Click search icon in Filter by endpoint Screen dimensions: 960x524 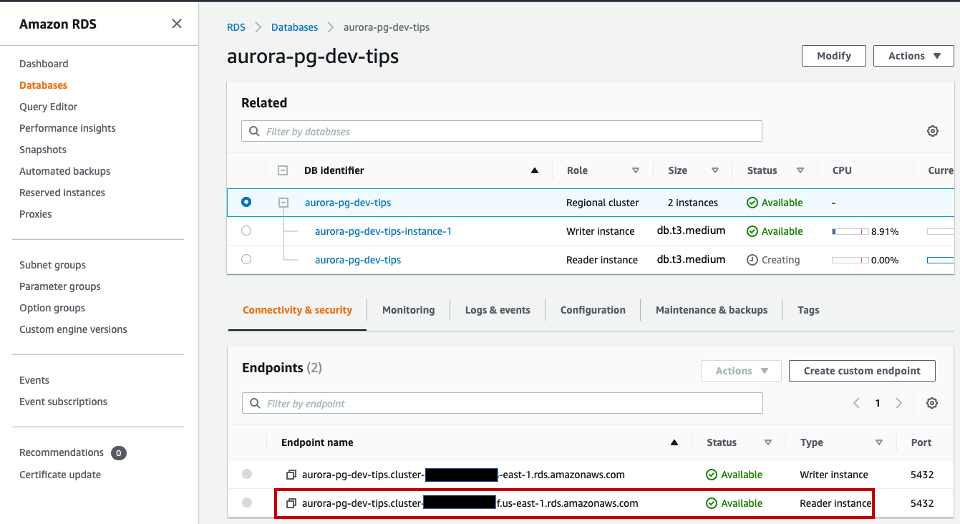(255, 403)
